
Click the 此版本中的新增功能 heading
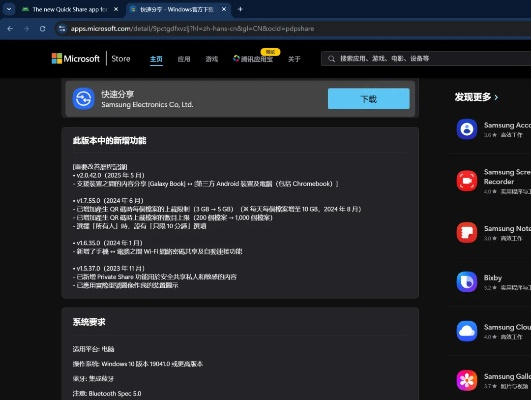tap(109, 141)
